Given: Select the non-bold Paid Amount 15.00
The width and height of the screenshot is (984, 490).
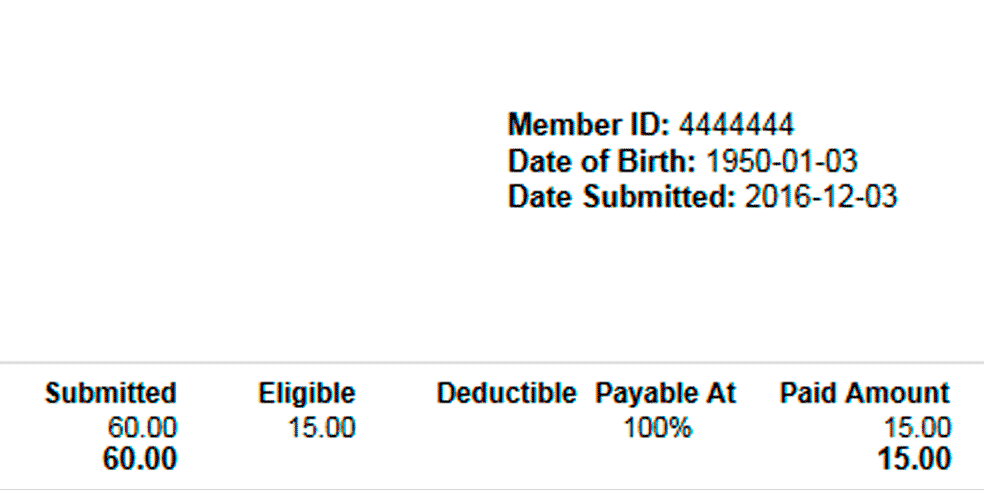Looking at the screenshot, I should [x=917, y=428].
